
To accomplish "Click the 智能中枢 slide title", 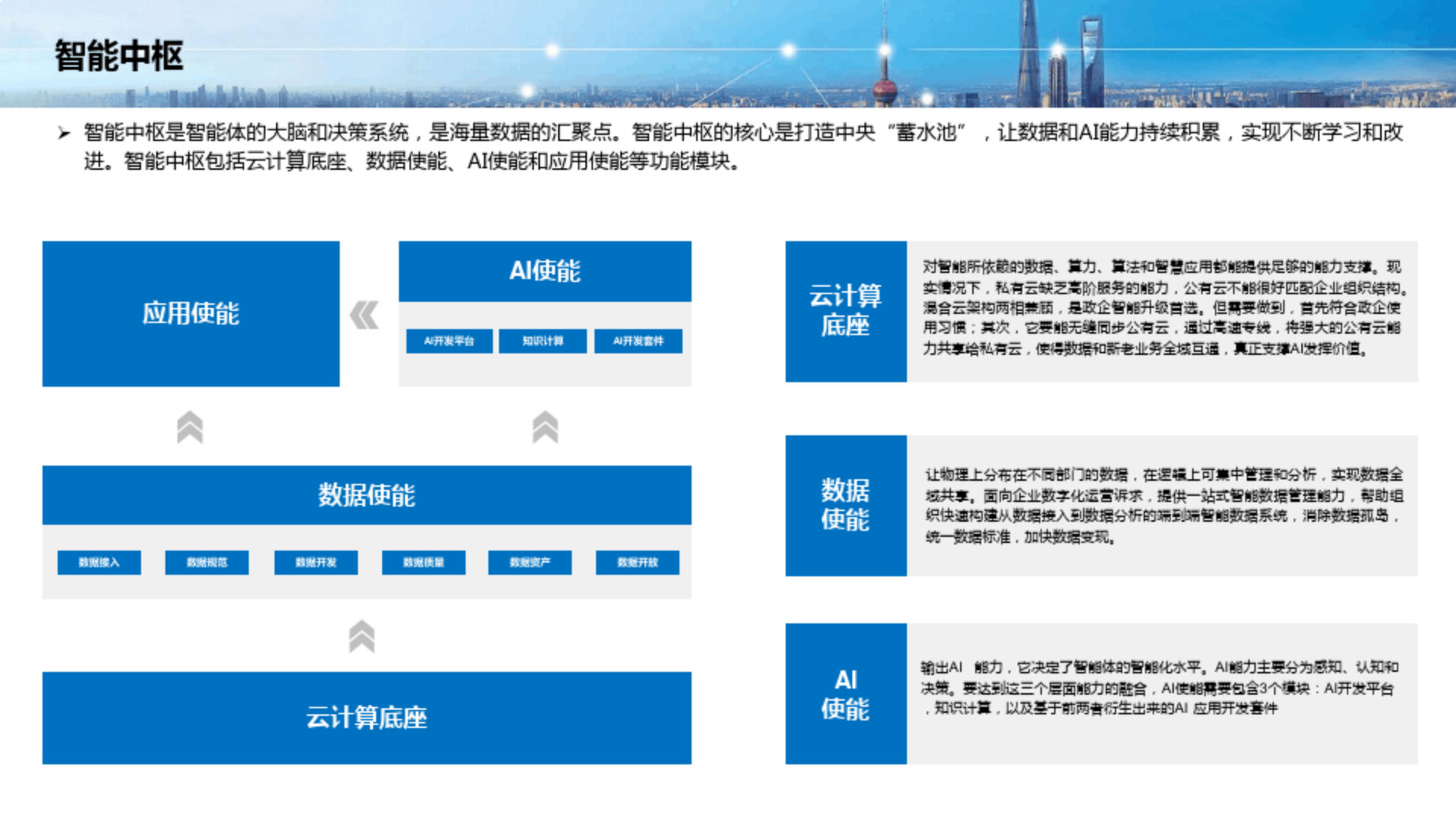I will (x=119, y=56).
